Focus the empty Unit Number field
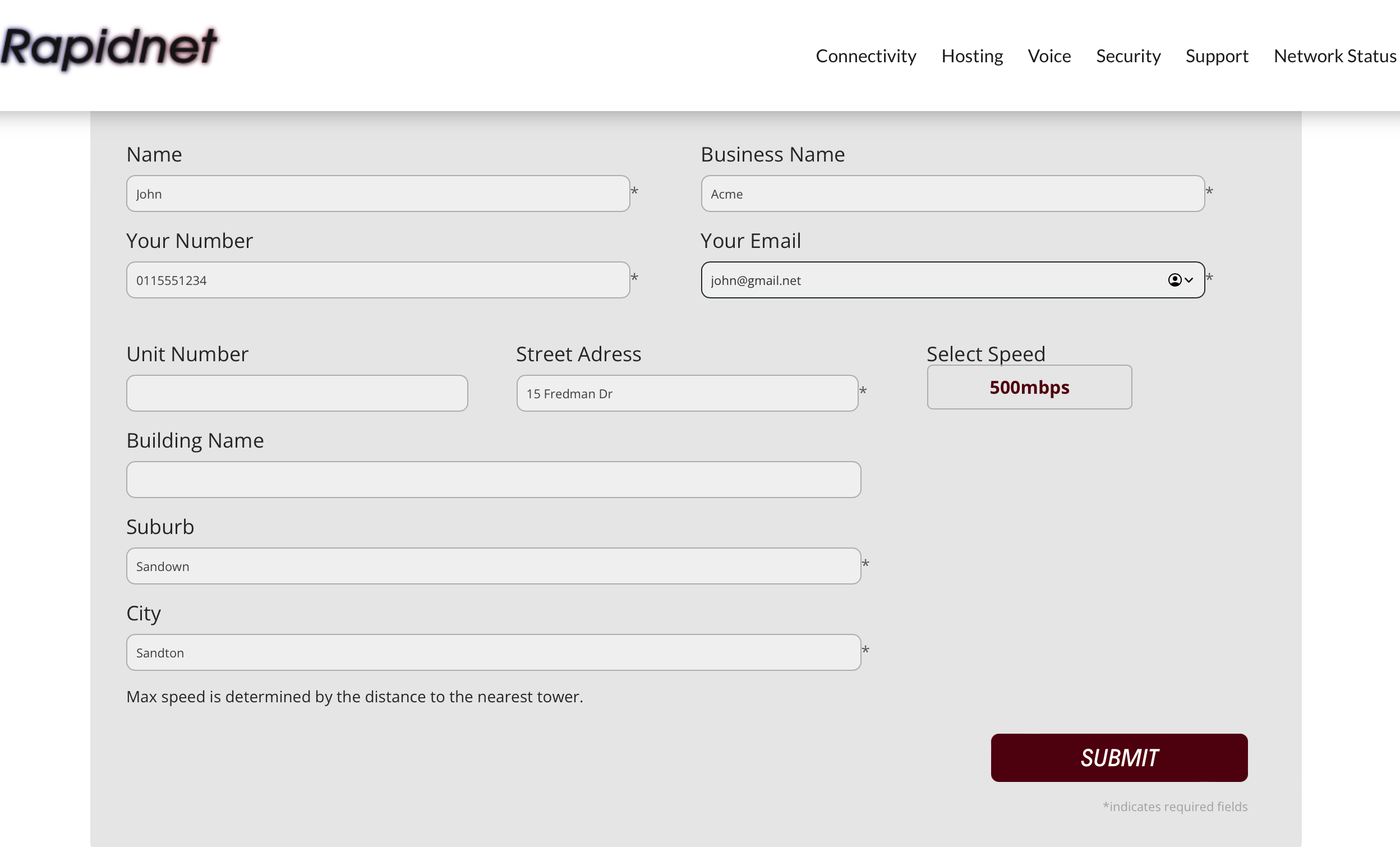 point(297,393)
